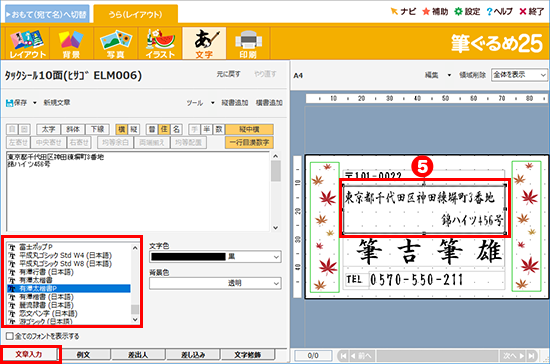Click the 新規文章 button
The image size is (550, 364).
point(57,102)
